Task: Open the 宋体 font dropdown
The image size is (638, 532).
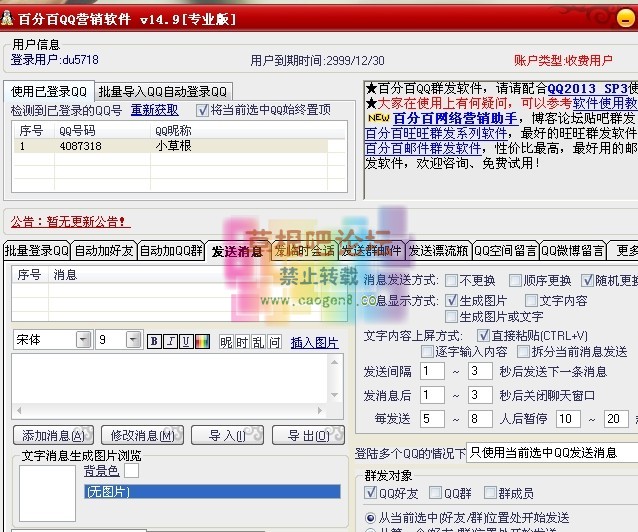Action: (x=84, y=339)
